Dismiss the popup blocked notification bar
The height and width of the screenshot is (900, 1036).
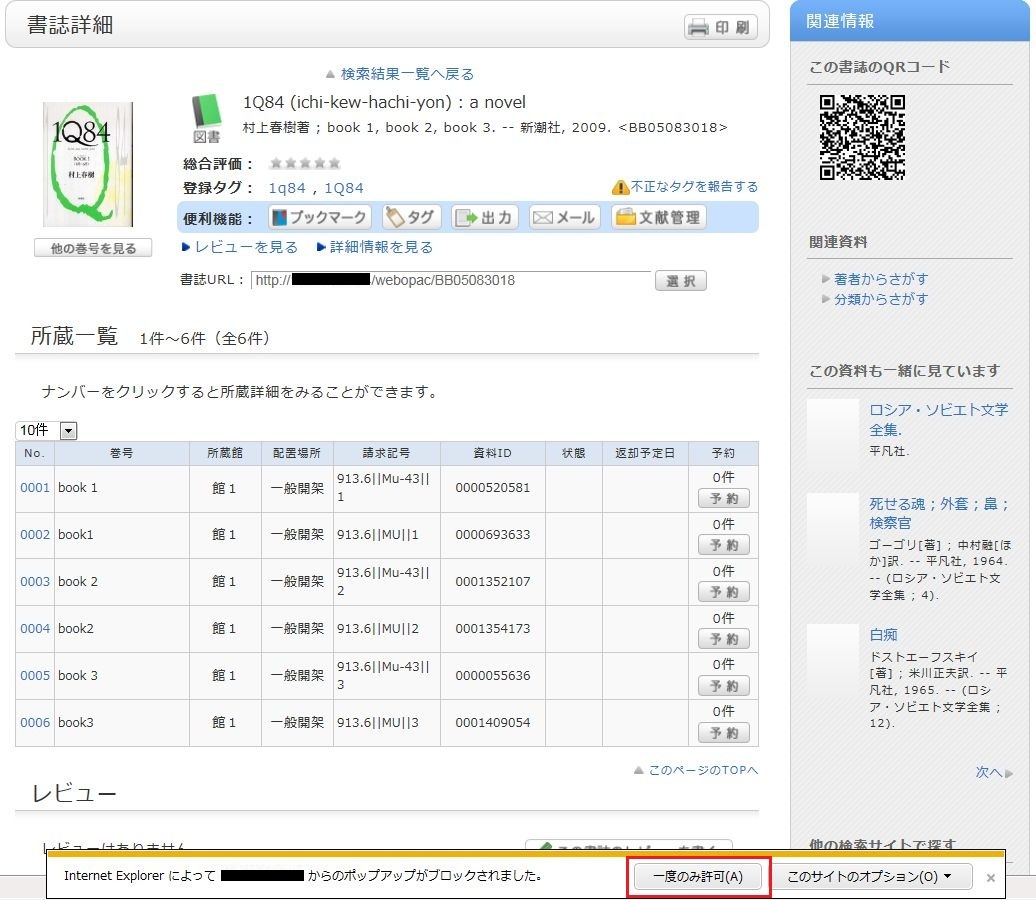(991, 878)
